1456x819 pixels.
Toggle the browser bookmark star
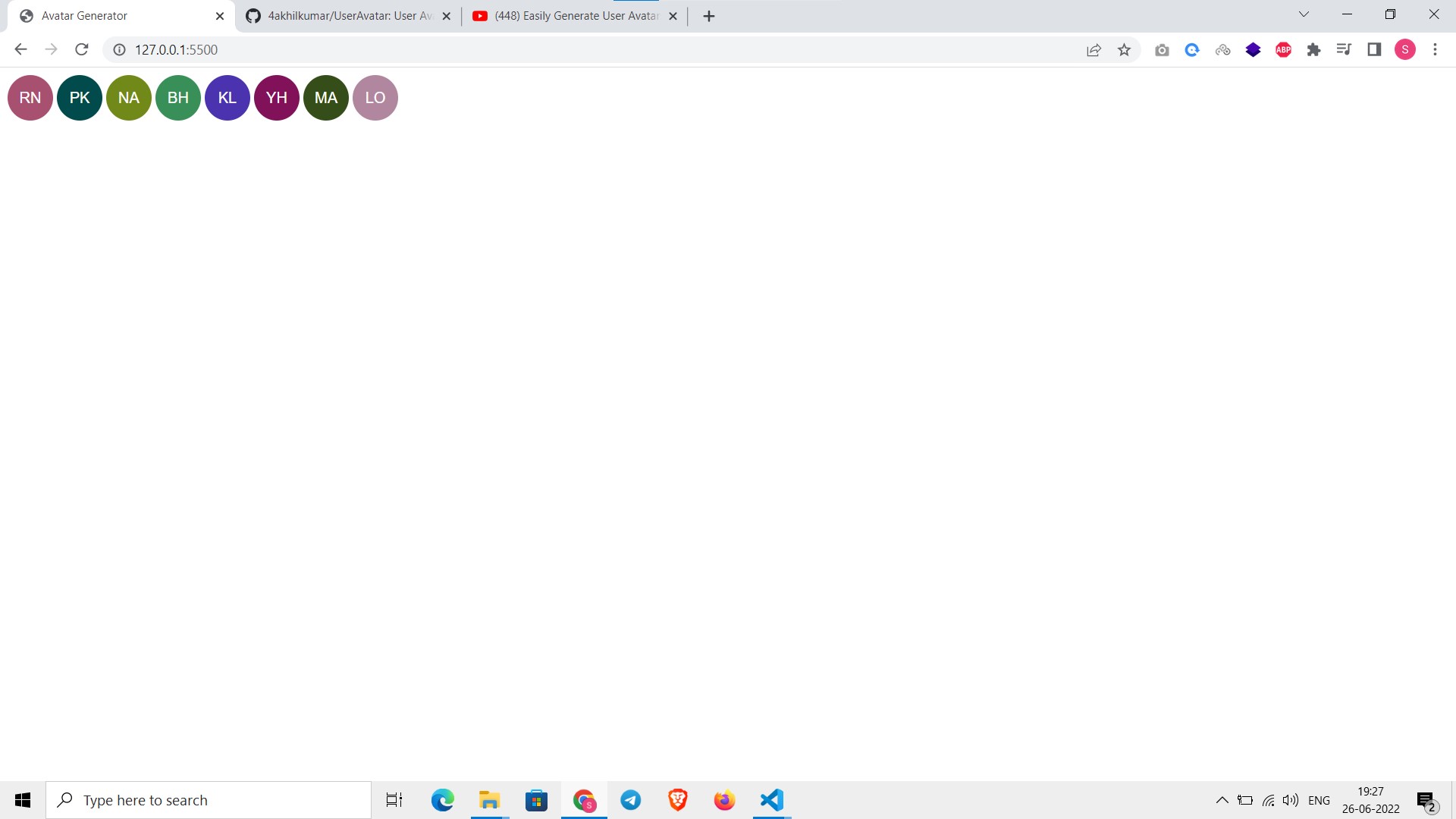click(1124, 49)
